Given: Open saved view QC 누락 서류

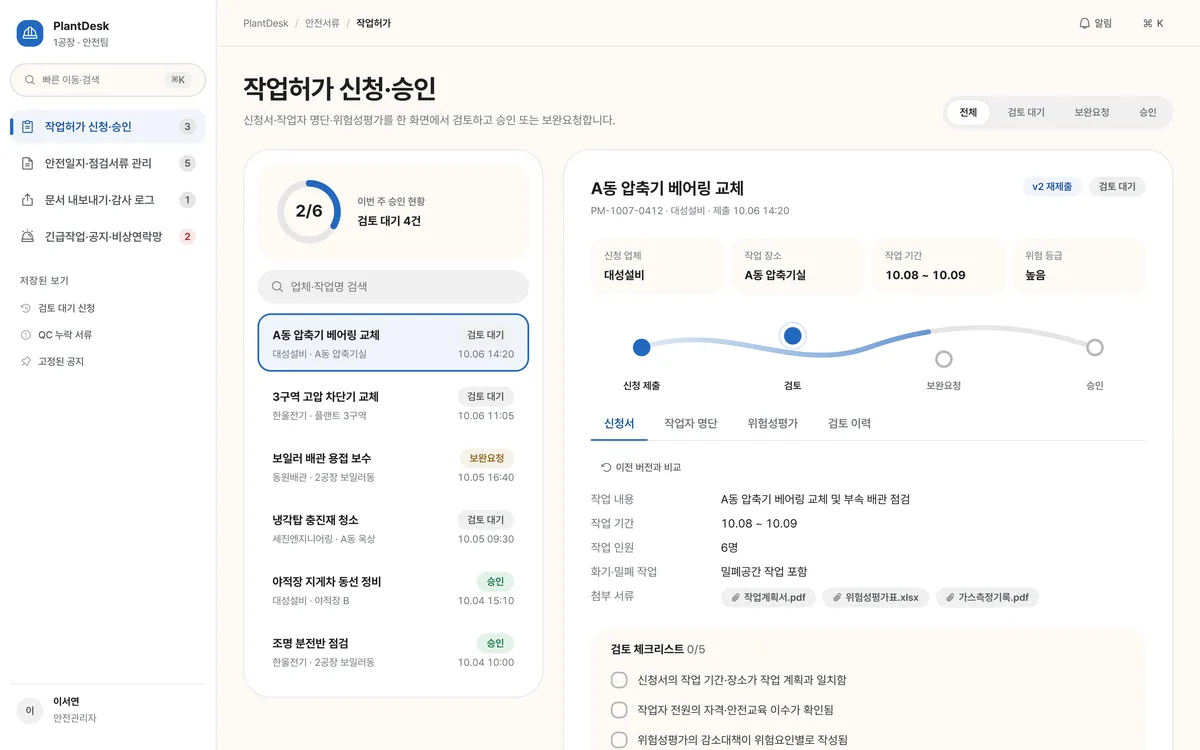Looking at the screenshot, I should (108, 335).
